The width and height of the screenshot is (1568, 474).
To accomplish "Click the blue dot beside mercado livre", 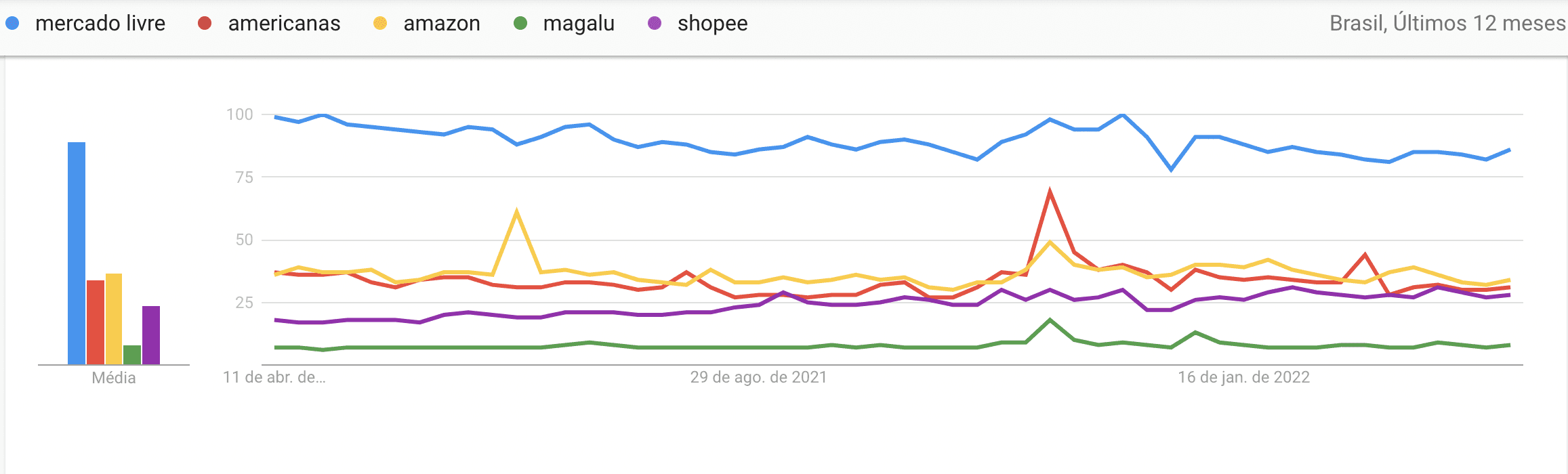I will (12, 24).
